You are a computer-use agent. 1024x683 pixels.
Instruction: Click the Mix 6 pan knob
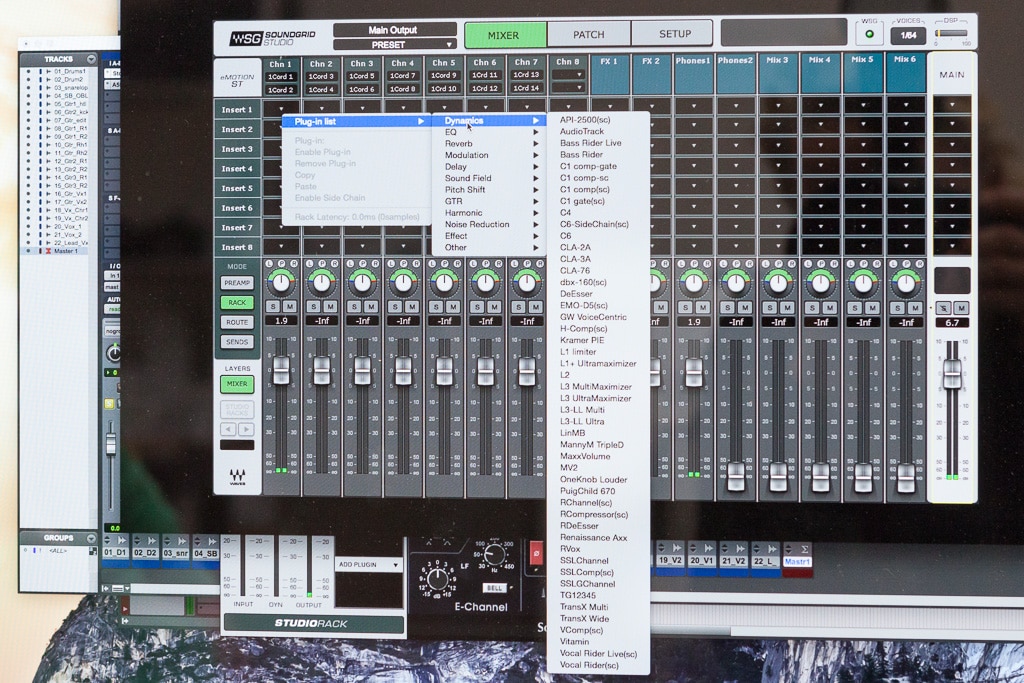(x=906, y=283)
